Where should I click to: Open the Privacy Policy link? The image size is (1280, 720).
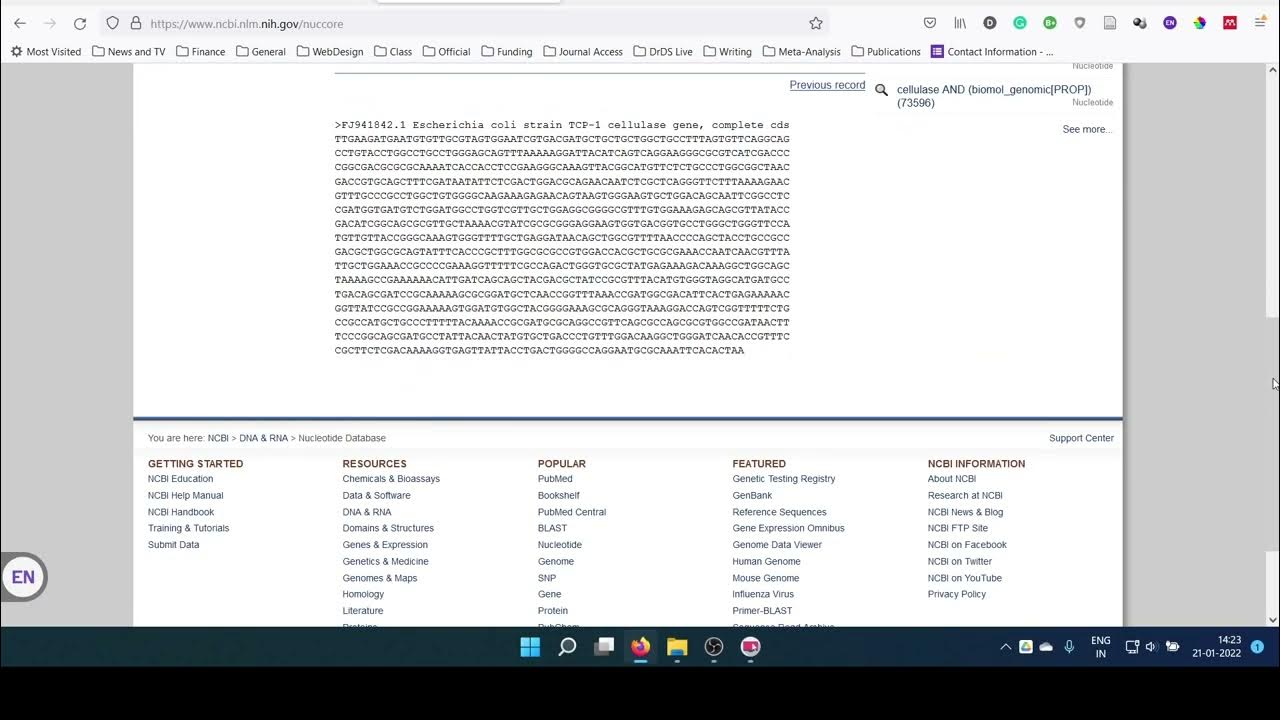pyautogui.click(x=956, y=594)
